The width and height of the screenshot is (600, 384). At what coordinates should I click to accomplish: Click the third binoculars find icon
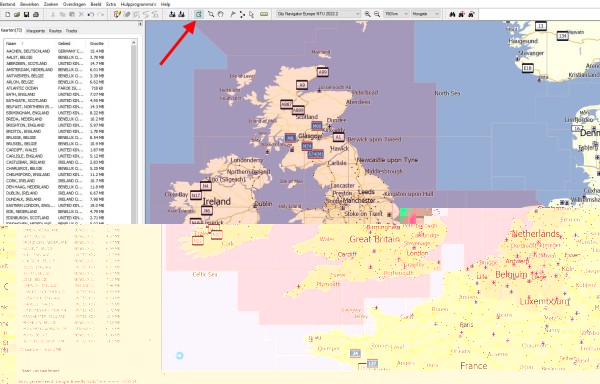(x=471, y=14)
